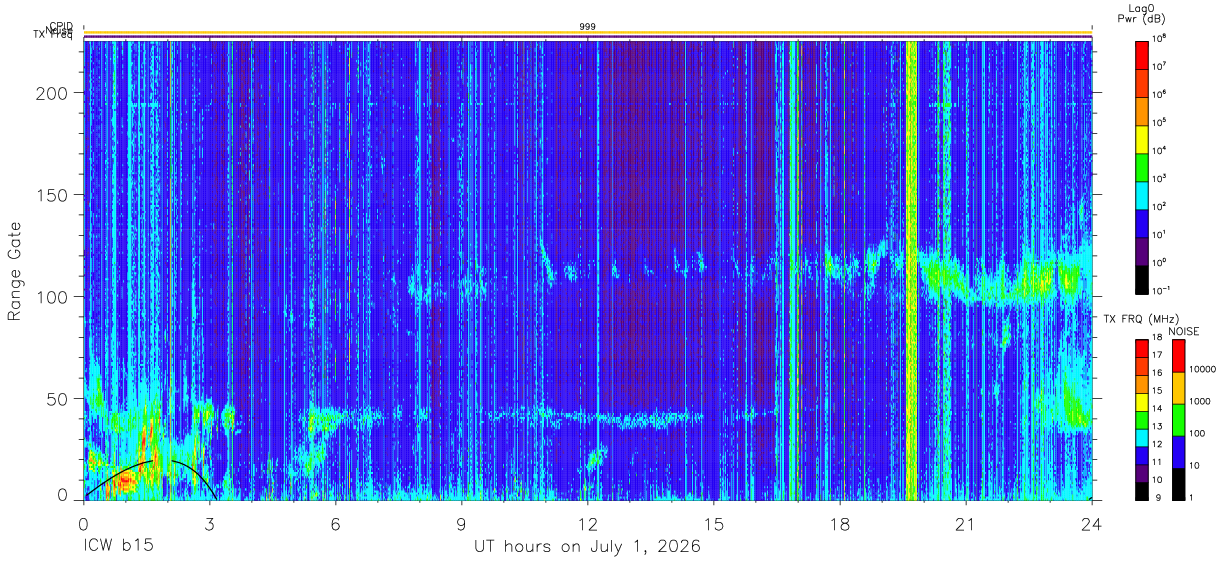The image size is (1228, 567).
Task: Click the 10^-1 label on the Lag0 colorbar
Action: (1161, 290)
